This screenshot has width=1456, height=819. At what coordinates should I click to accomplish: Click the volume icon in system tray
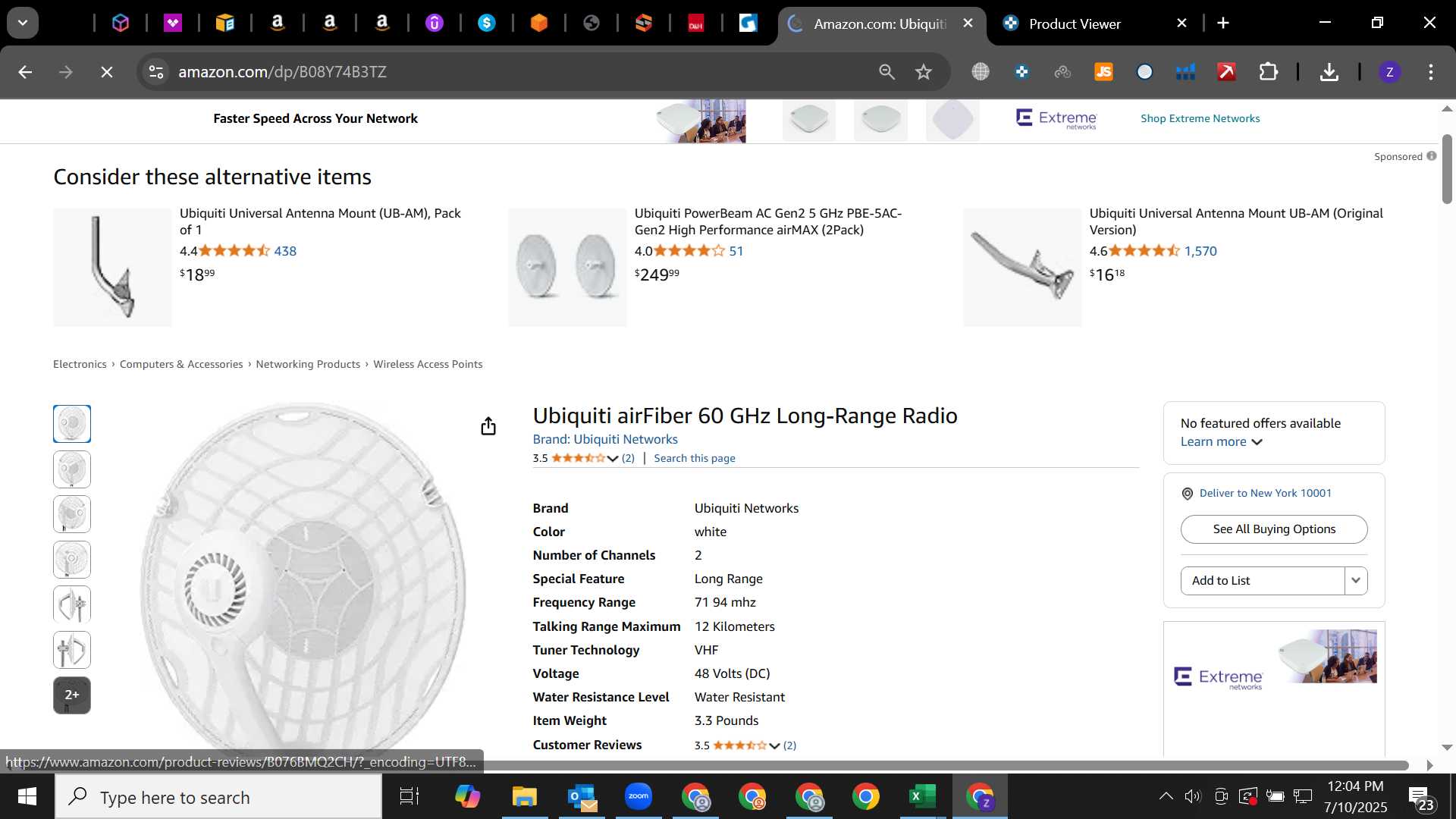pos(1193,796)
